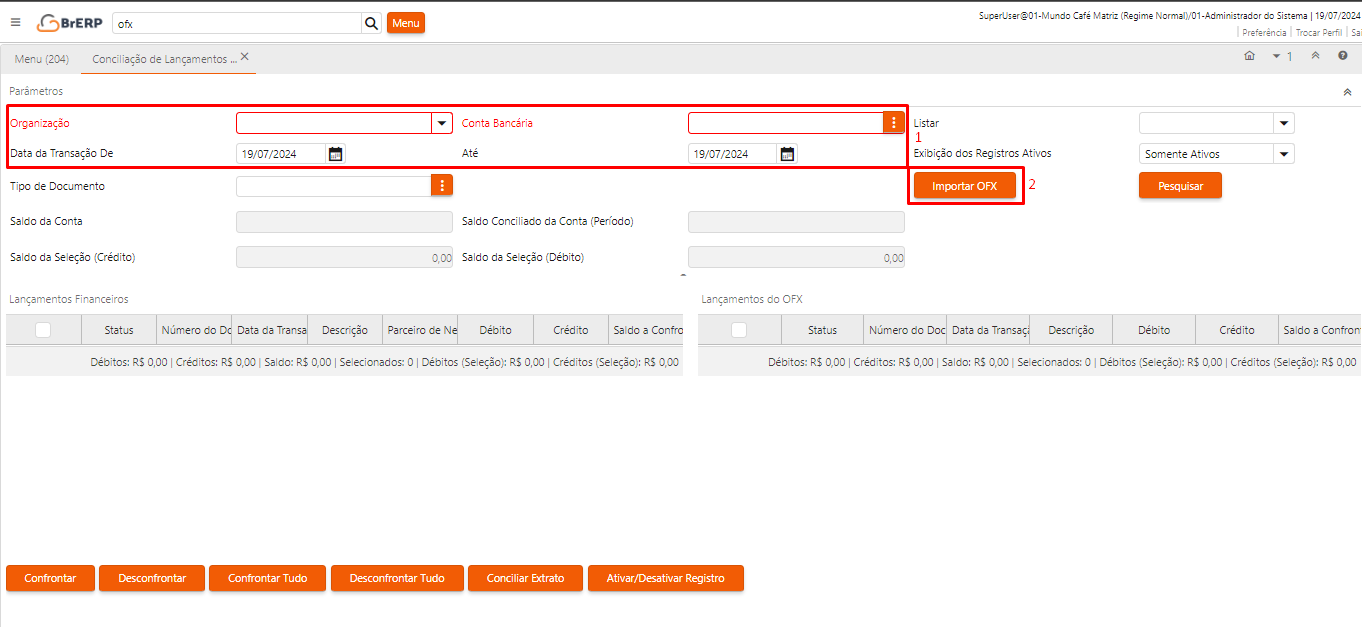Open the hamburger menu beside the BrERP logo
1362x627 pixels.
click(x=15, y=22)
